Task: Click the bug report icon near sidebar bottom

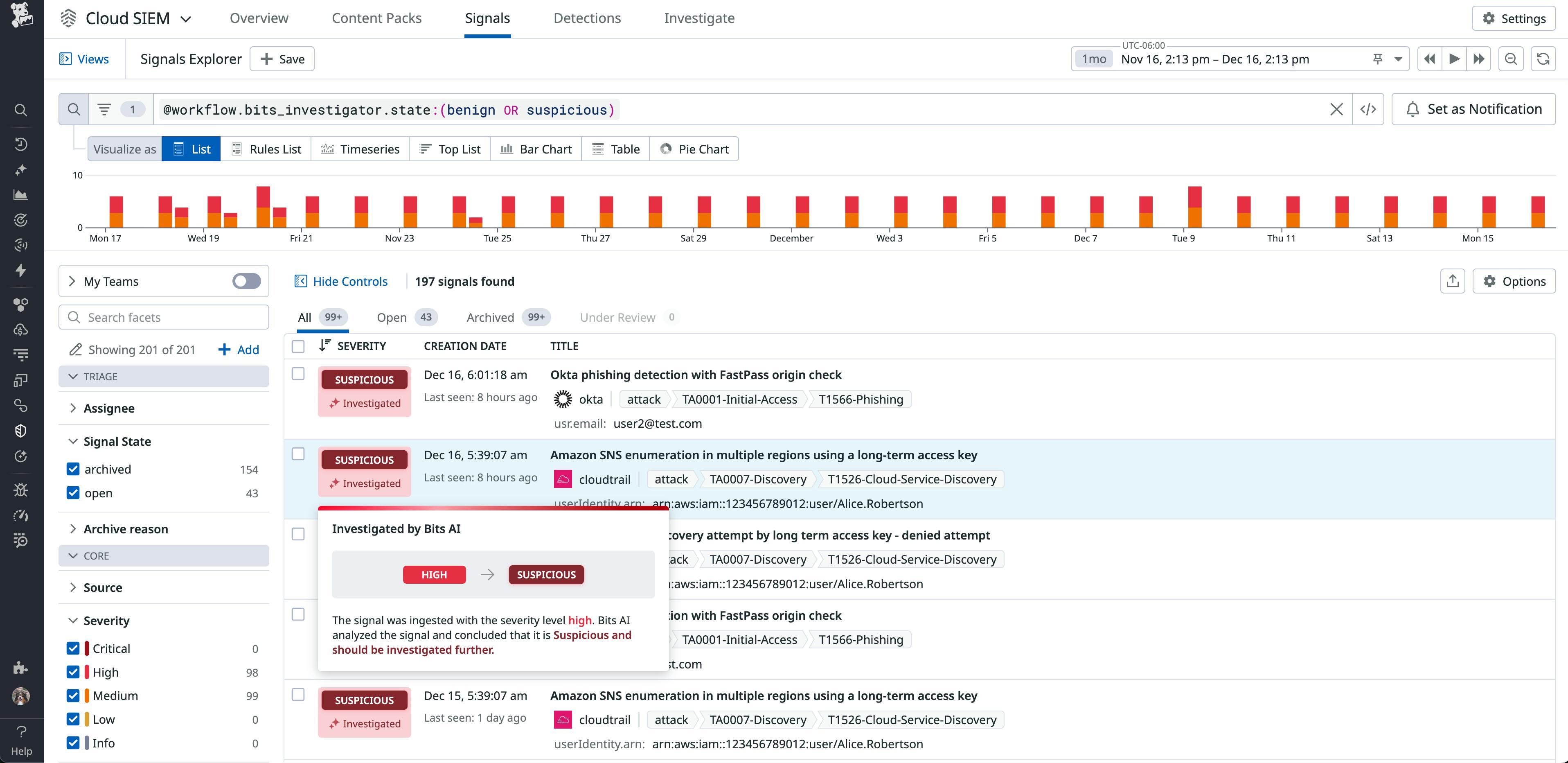Action: (x=20, y=490)
